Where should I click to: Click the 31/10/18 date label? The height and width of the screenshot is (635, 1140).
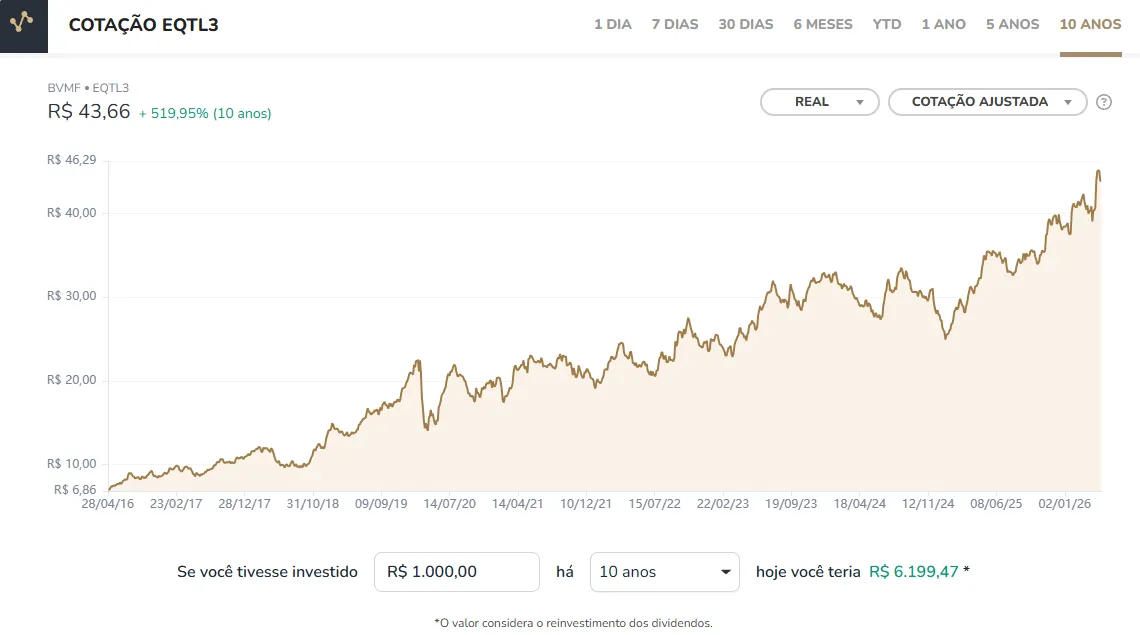313,504
